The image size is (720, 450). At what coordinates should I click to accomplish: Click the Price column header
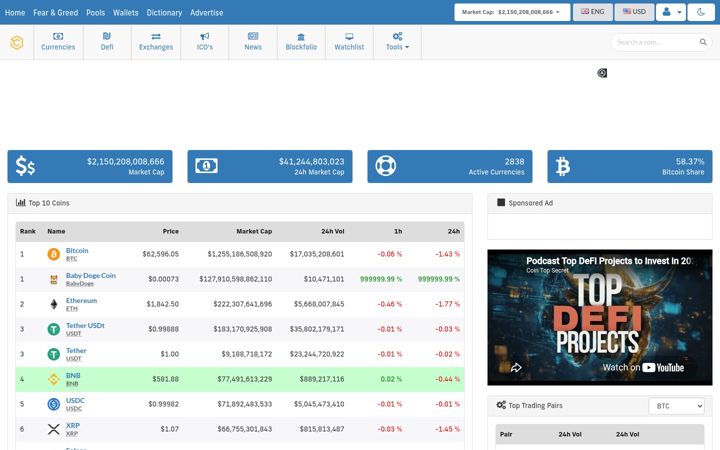tap(170, 231)
